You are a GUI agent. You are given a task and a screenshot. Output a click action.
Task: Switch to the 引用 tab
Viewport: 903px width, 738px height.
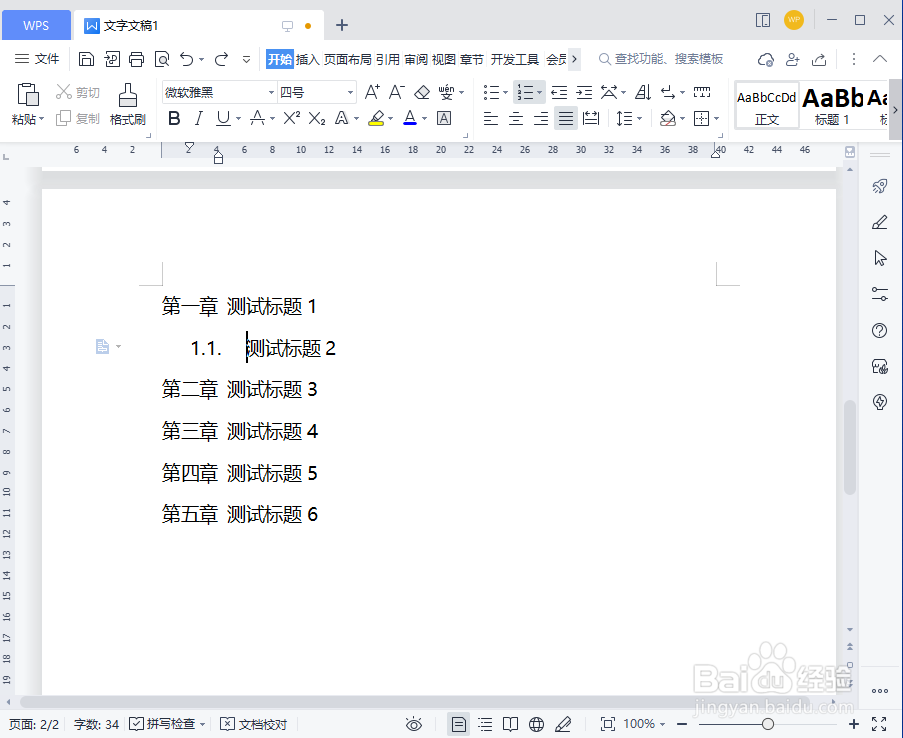pyautogui.click(x=388, y=59)
